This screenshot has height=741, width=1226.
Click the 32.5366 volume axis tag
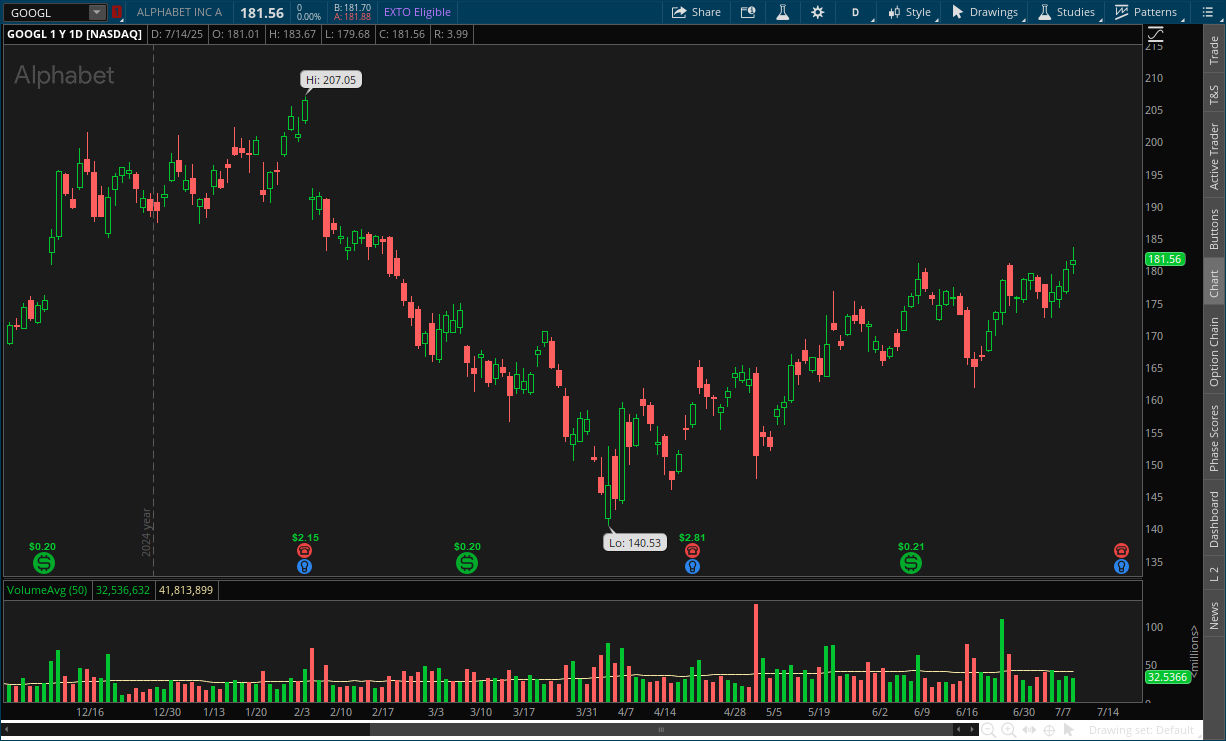click(1166, 677)
